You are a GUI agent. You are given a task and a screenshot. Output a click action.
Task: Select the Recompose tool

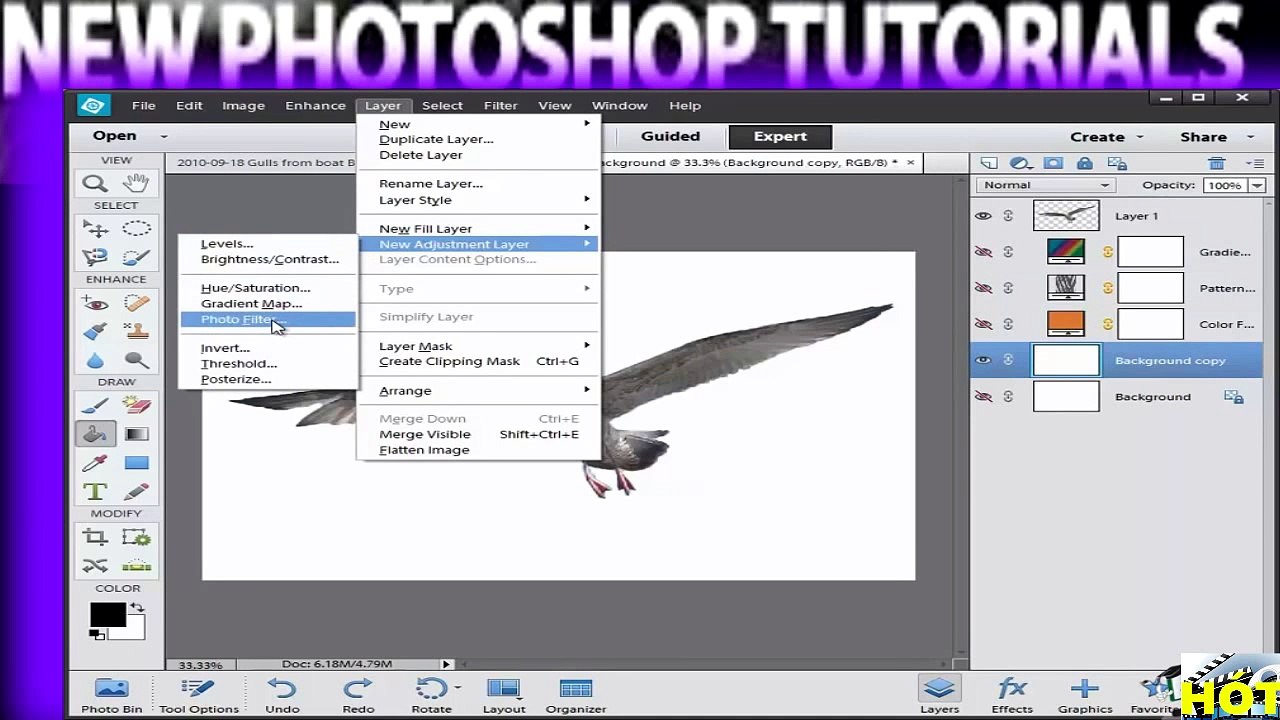tap(137, 538)
